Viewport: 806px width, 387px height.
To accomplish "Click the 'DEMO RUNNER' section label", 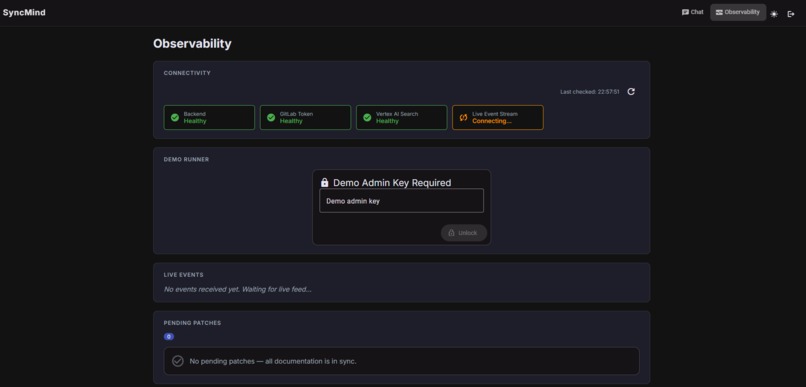I will click(186, 159).
